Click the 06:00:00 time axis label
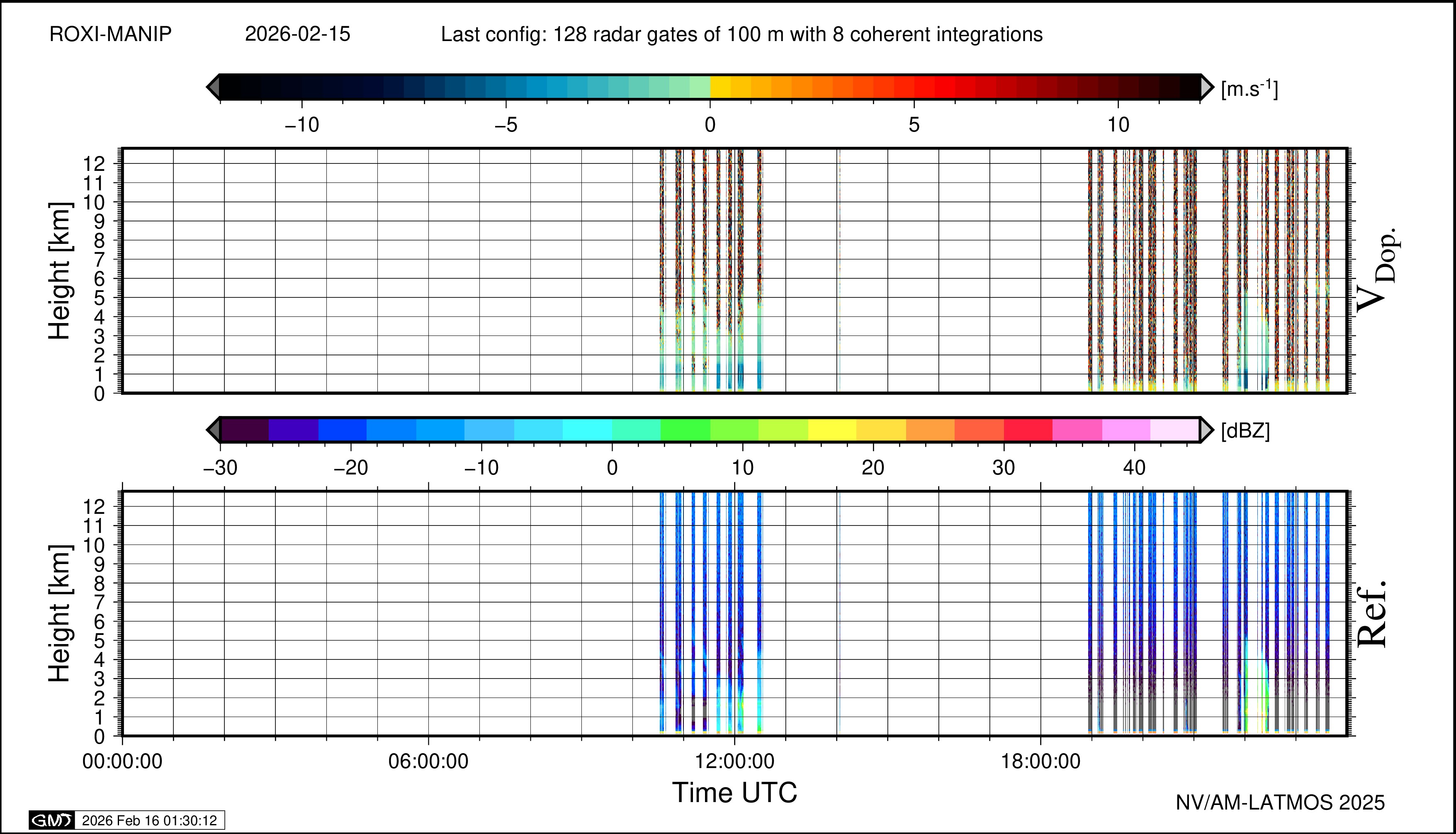The height and width of the screenshot is (834, 1456). point(428,762)
